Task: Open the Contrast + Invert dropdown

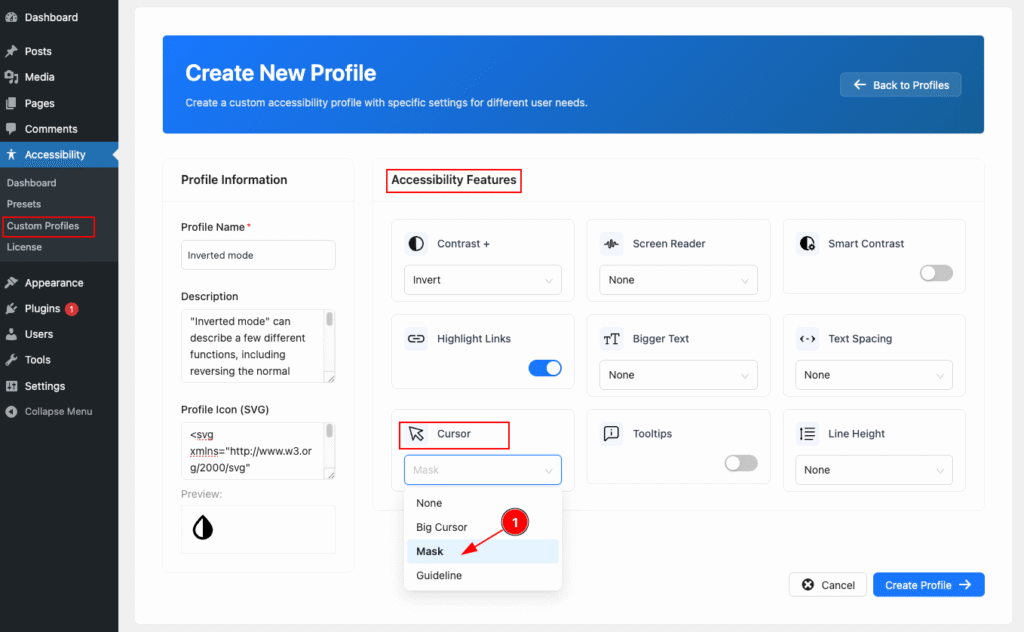Action: 482,280
